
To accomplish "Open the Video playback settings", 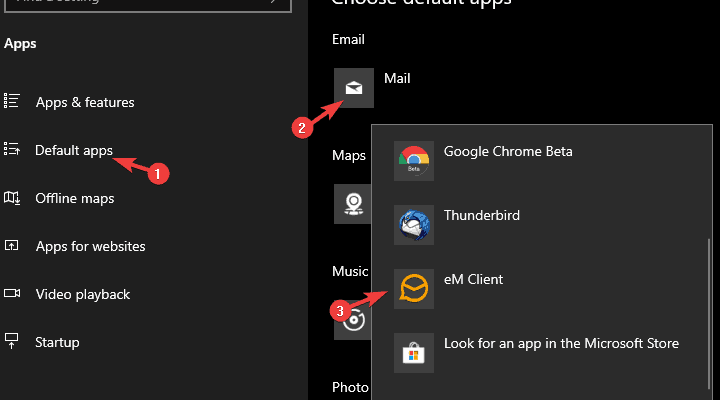I will tap(83, 294).
